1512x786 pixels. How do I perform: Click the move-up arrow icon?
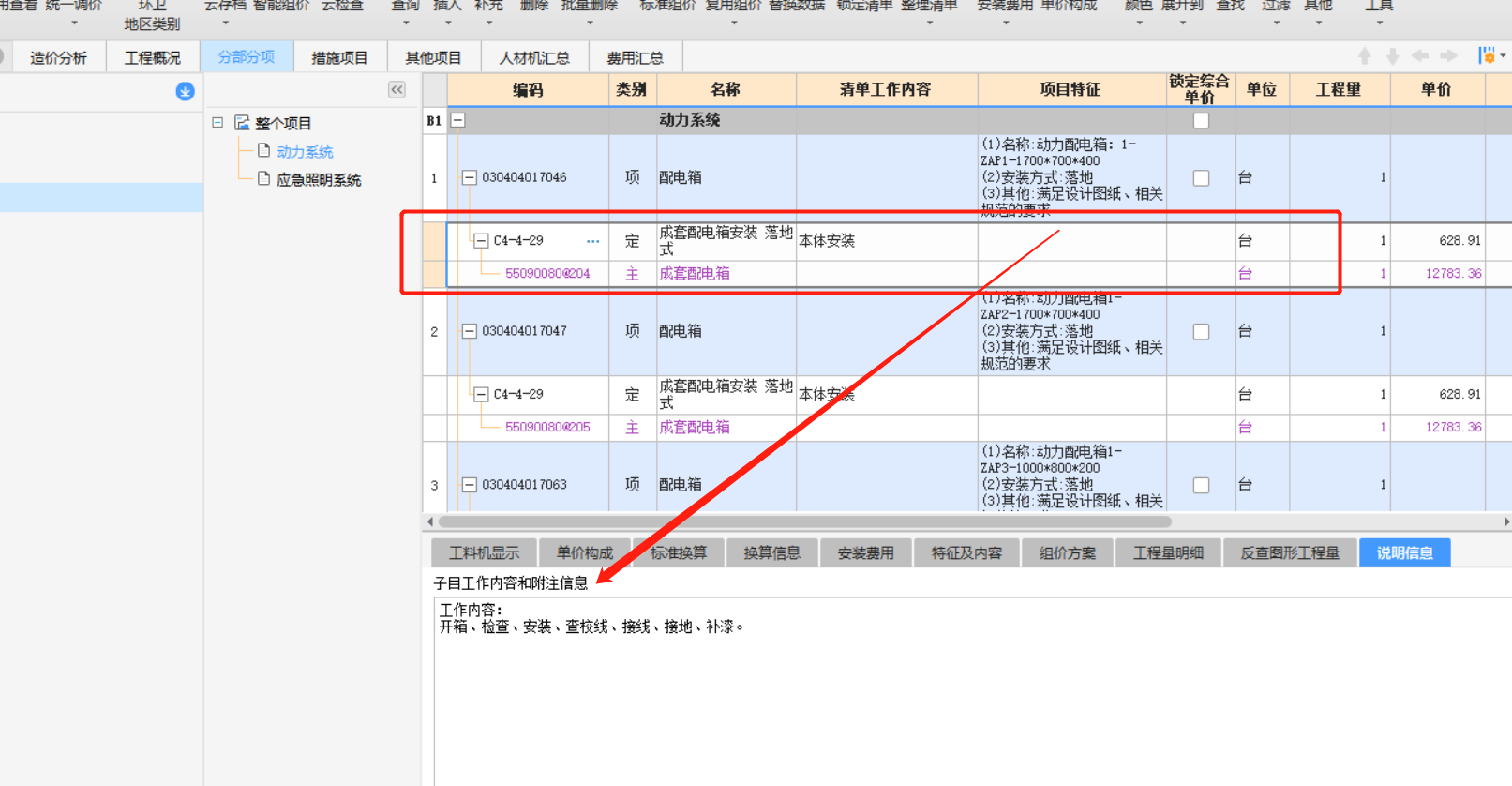pos(1365,56)
